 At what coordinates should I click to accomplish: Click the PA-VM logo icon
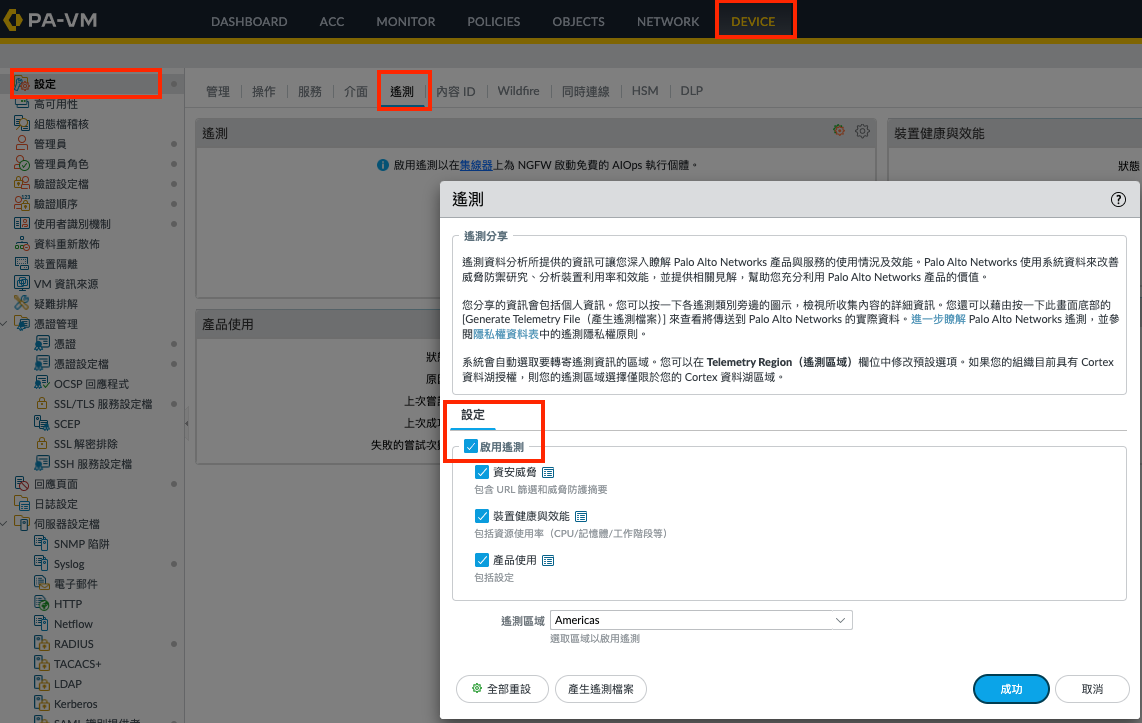(x=13, y=20)
